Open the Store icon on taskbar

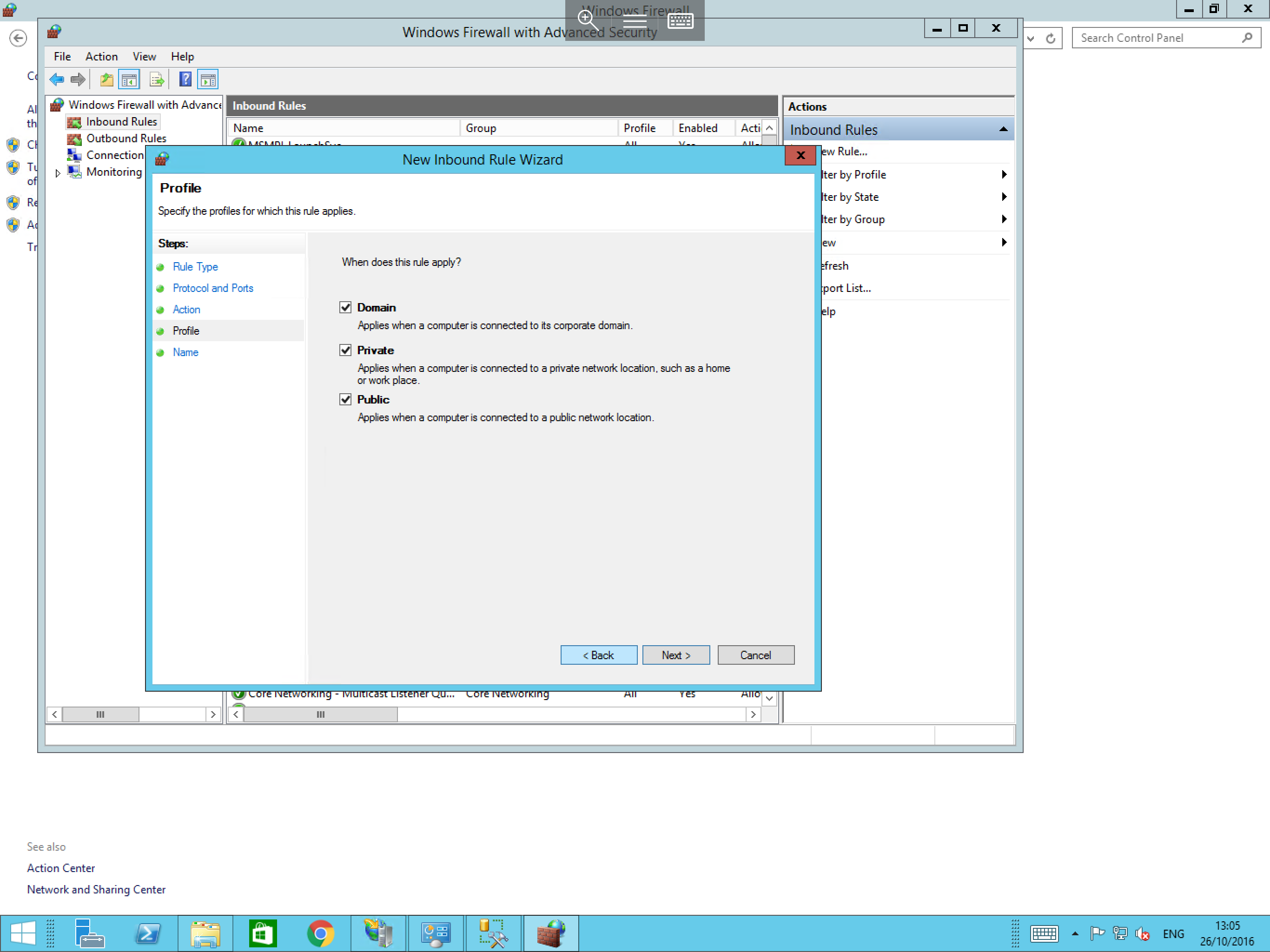(263, 933)
